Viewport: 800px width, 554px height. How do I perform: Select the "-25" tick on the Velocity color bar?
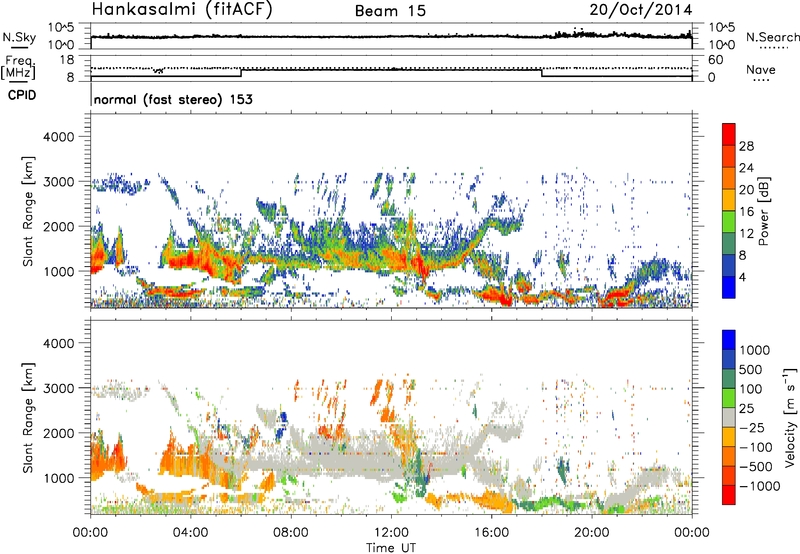(752, 427)
